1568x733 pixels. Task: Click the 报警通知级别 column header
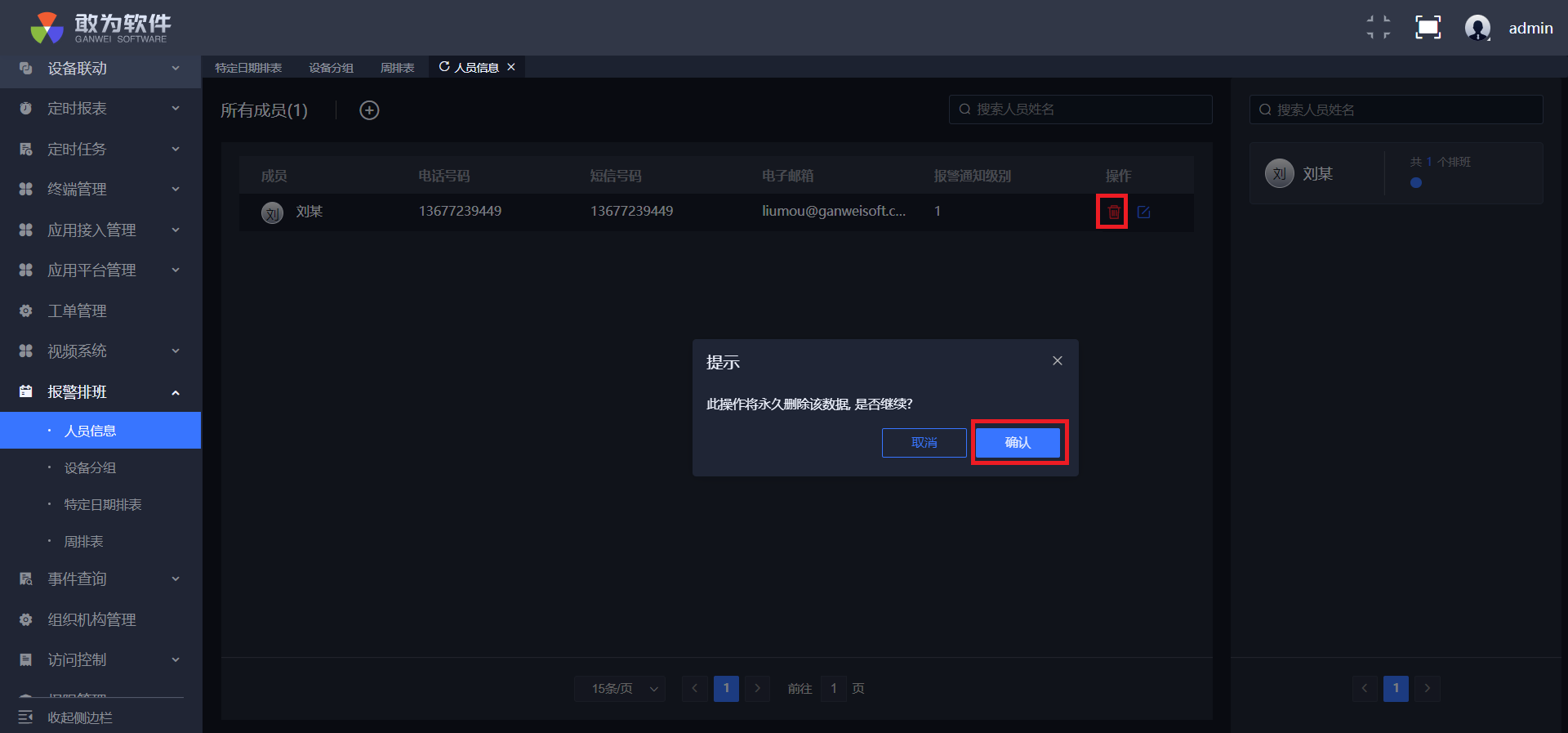973,176
